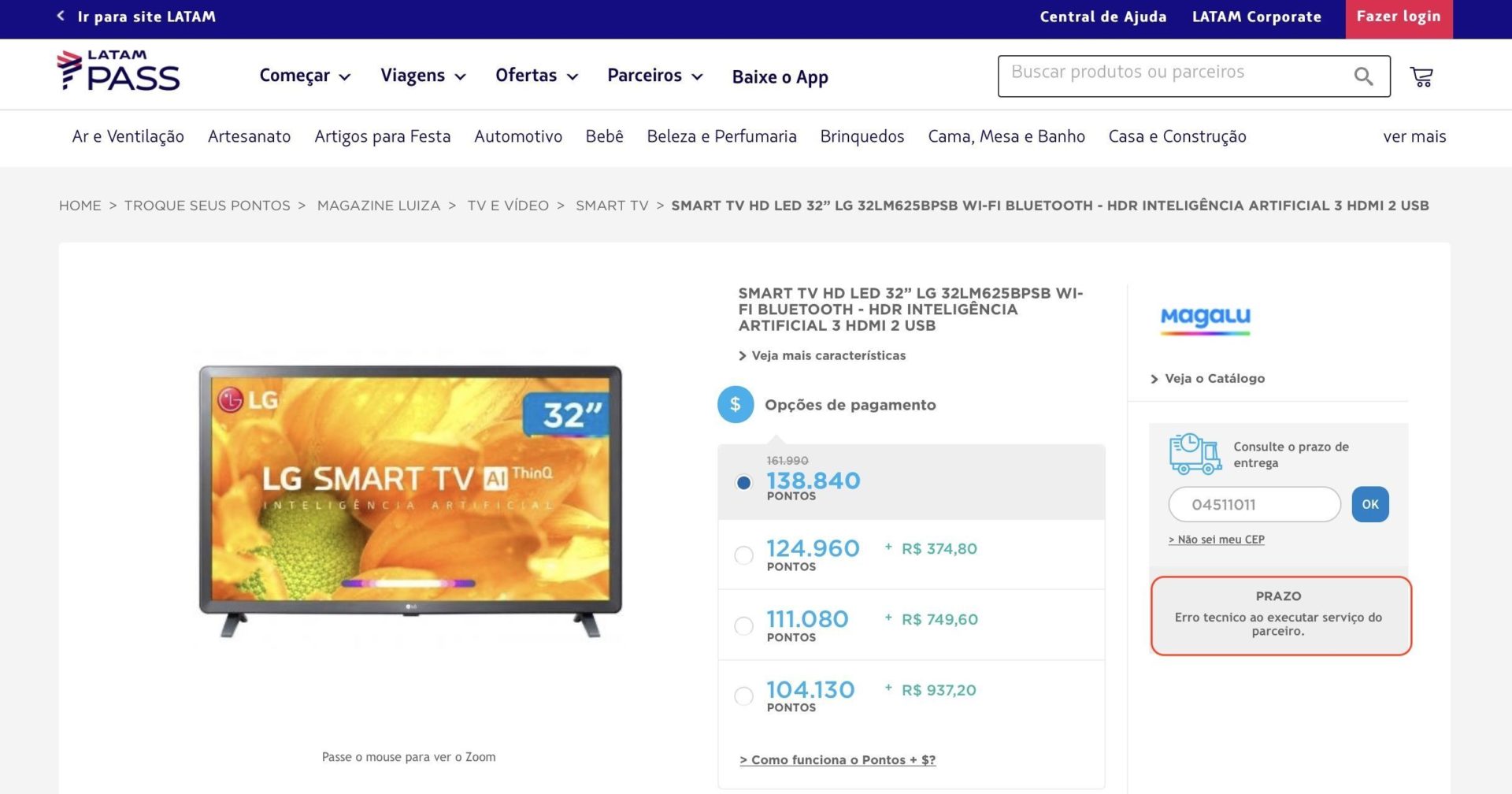Expand Veja mais características
The width and height of the screenshot is (1512, 794).
coord(822,355)
